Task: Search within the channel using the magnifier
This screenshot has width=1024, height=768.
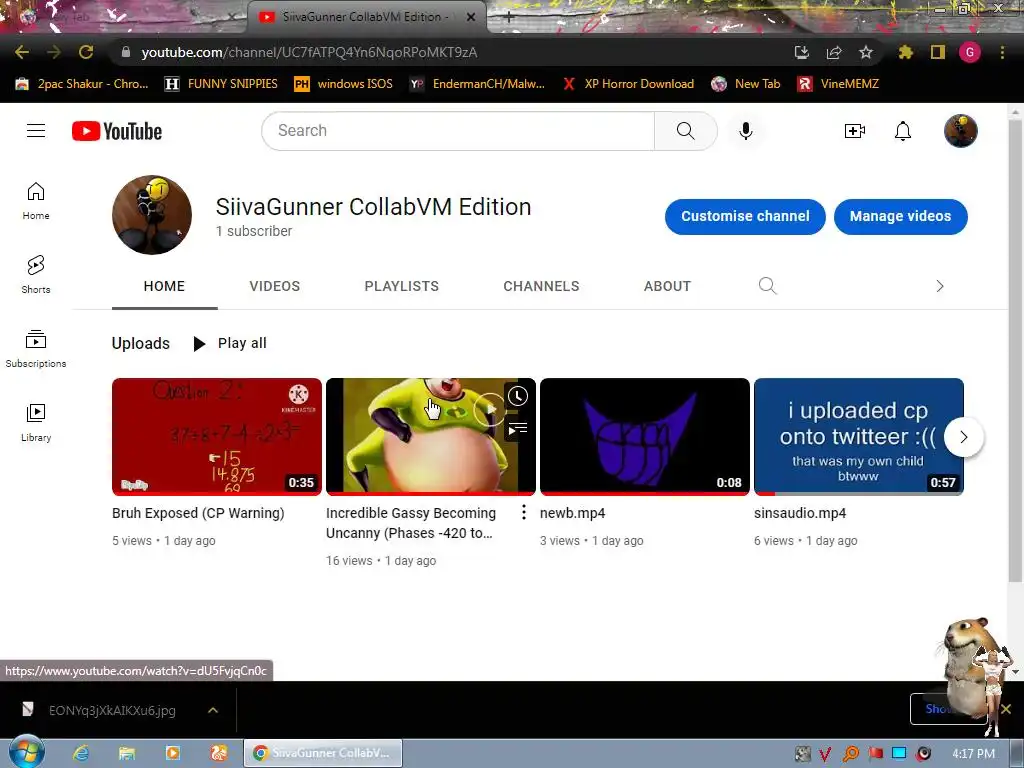Action: click(767, 286)
